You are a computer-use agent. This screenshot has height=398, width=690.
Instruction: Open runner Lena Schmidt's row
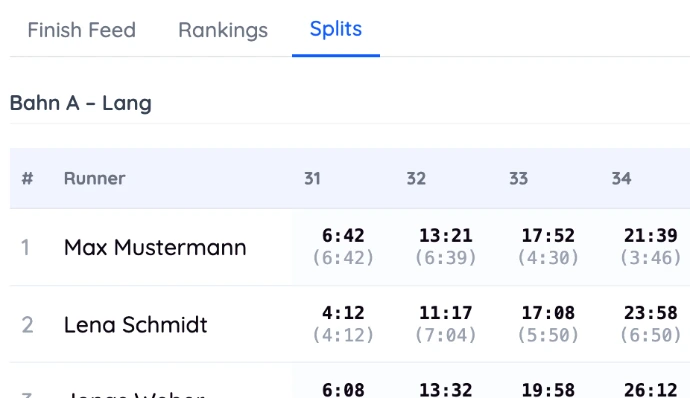[x=350, y=324]
